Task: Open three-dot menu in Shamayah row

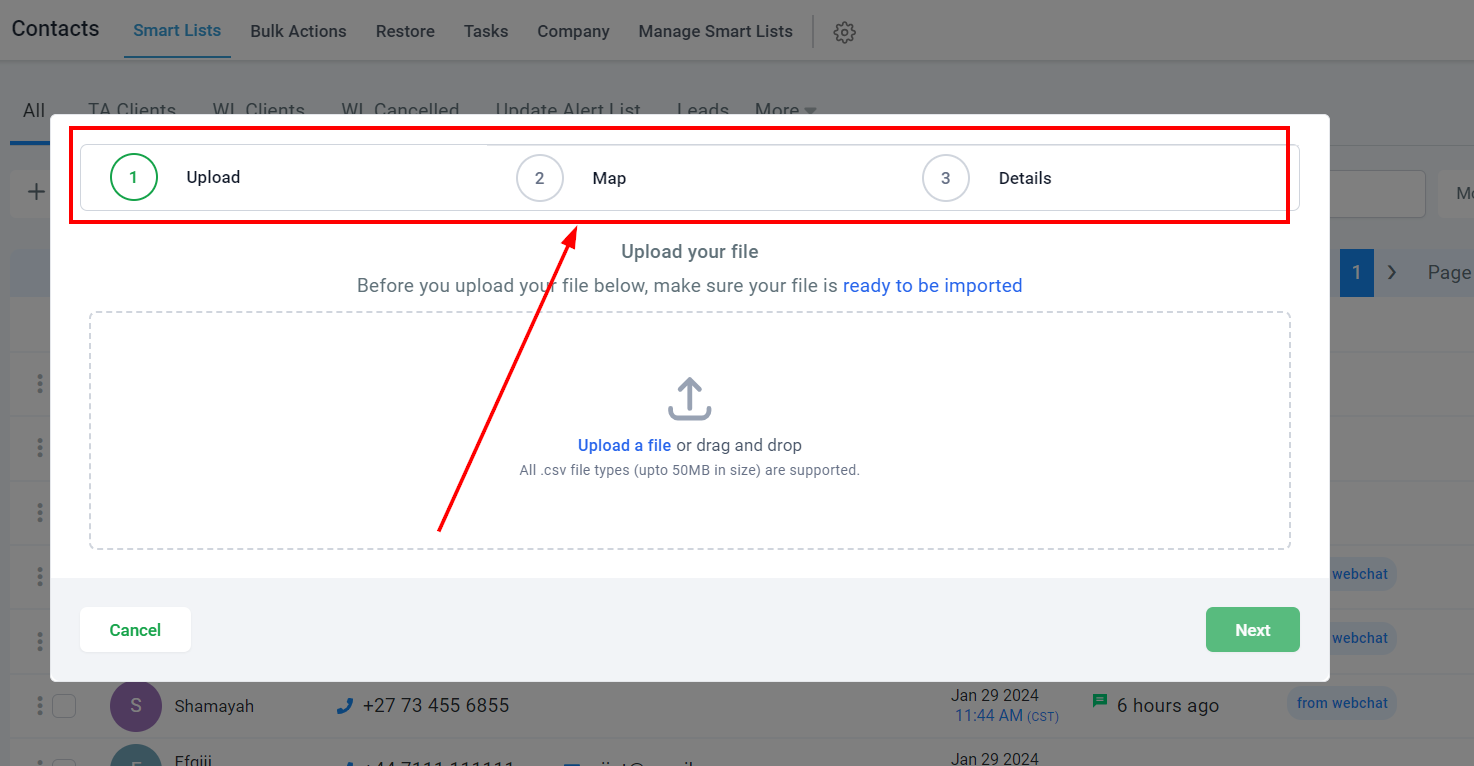Action: (40, 706)
